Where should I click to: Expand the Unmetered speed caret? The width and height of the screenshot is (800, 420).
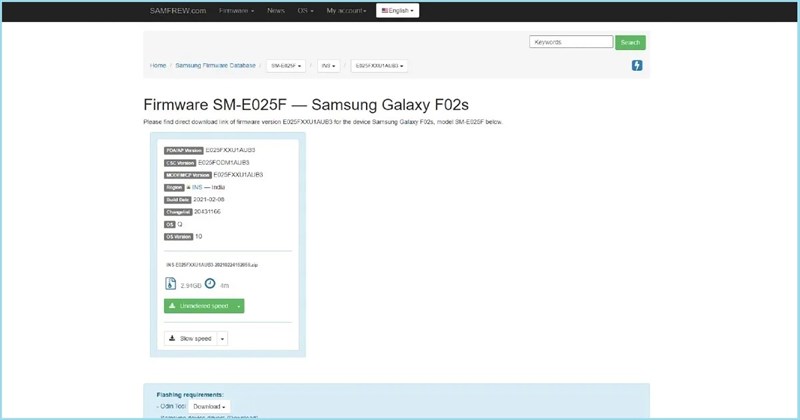pyautogui.click(x=238, y=306)
